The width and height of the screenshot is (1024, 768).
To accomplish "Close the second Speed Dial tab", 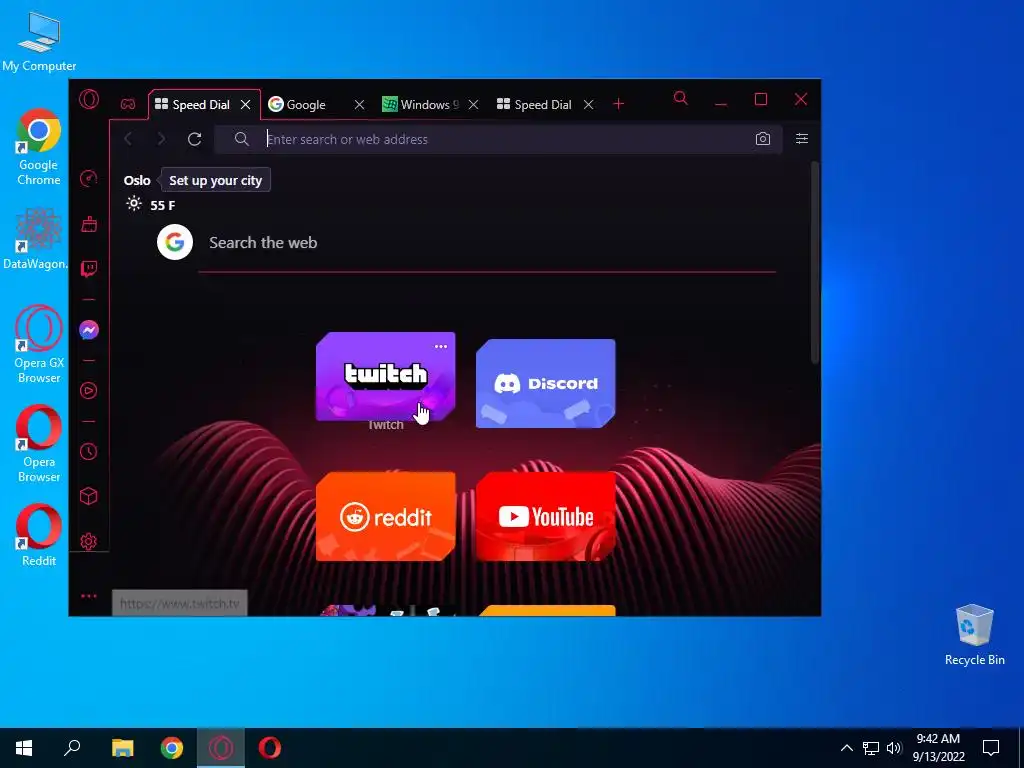I will point(588,104).
